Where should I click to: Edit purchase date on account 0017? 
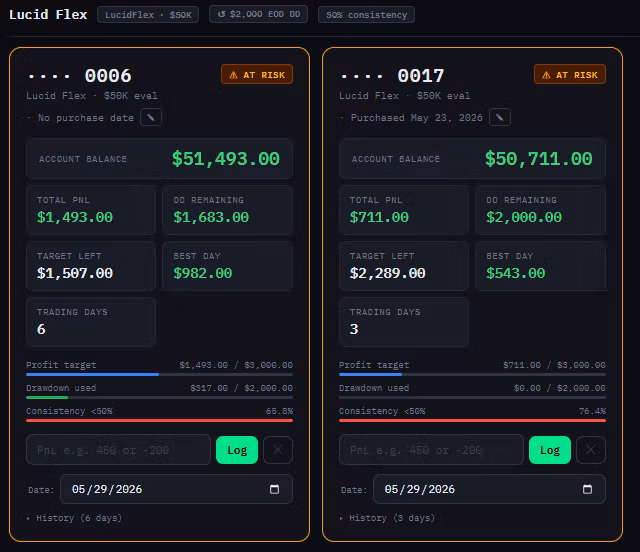[x=500, y=118]
